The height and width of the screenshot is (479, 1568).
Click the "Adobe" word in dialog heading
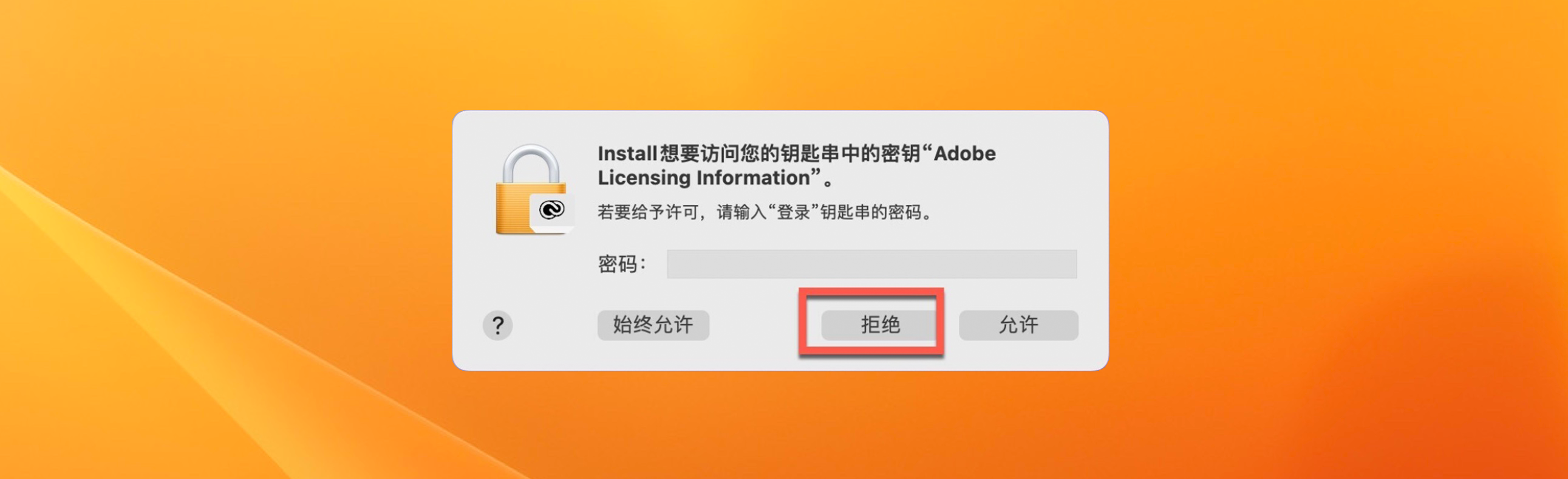pyautogui.click(x=965, y=154)
